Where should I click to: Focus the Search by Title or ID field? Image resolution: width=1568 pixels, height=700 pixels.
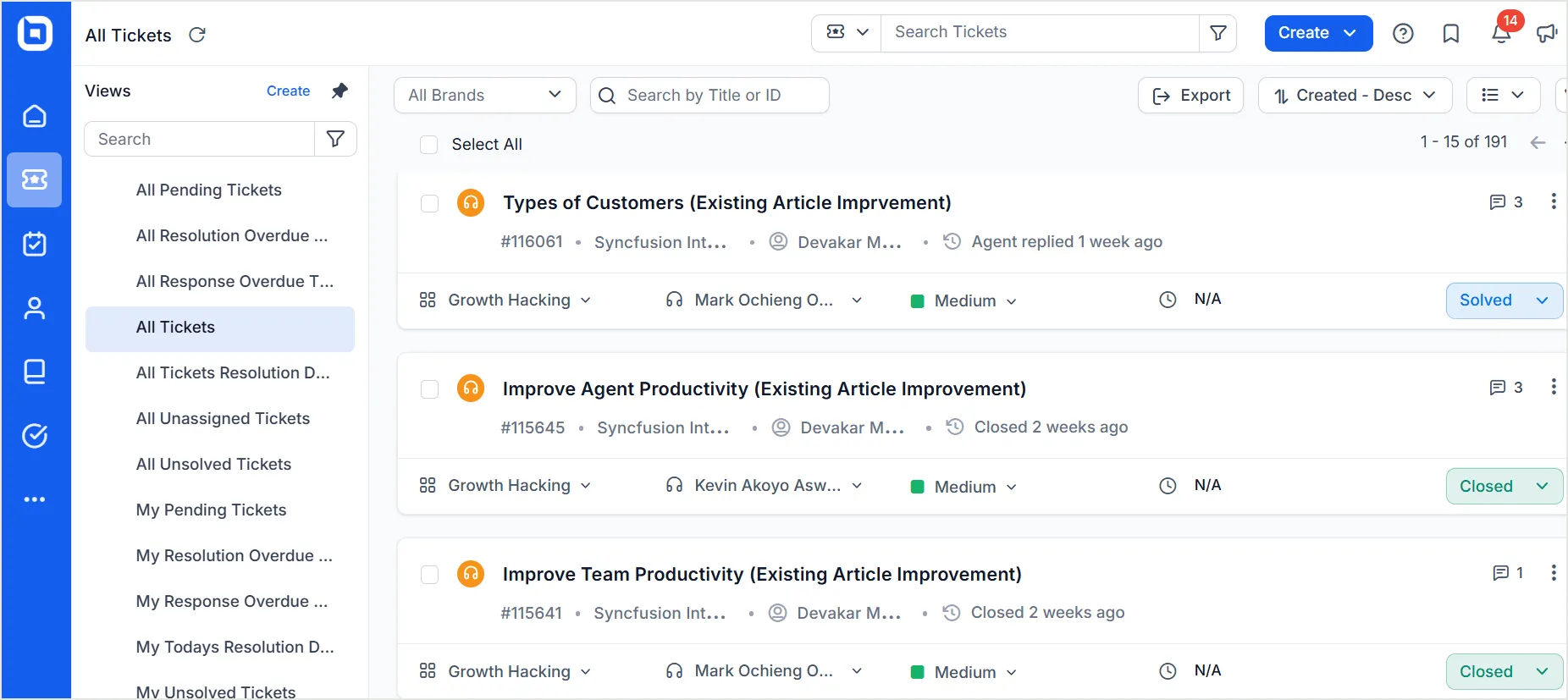tap(709, 95)
